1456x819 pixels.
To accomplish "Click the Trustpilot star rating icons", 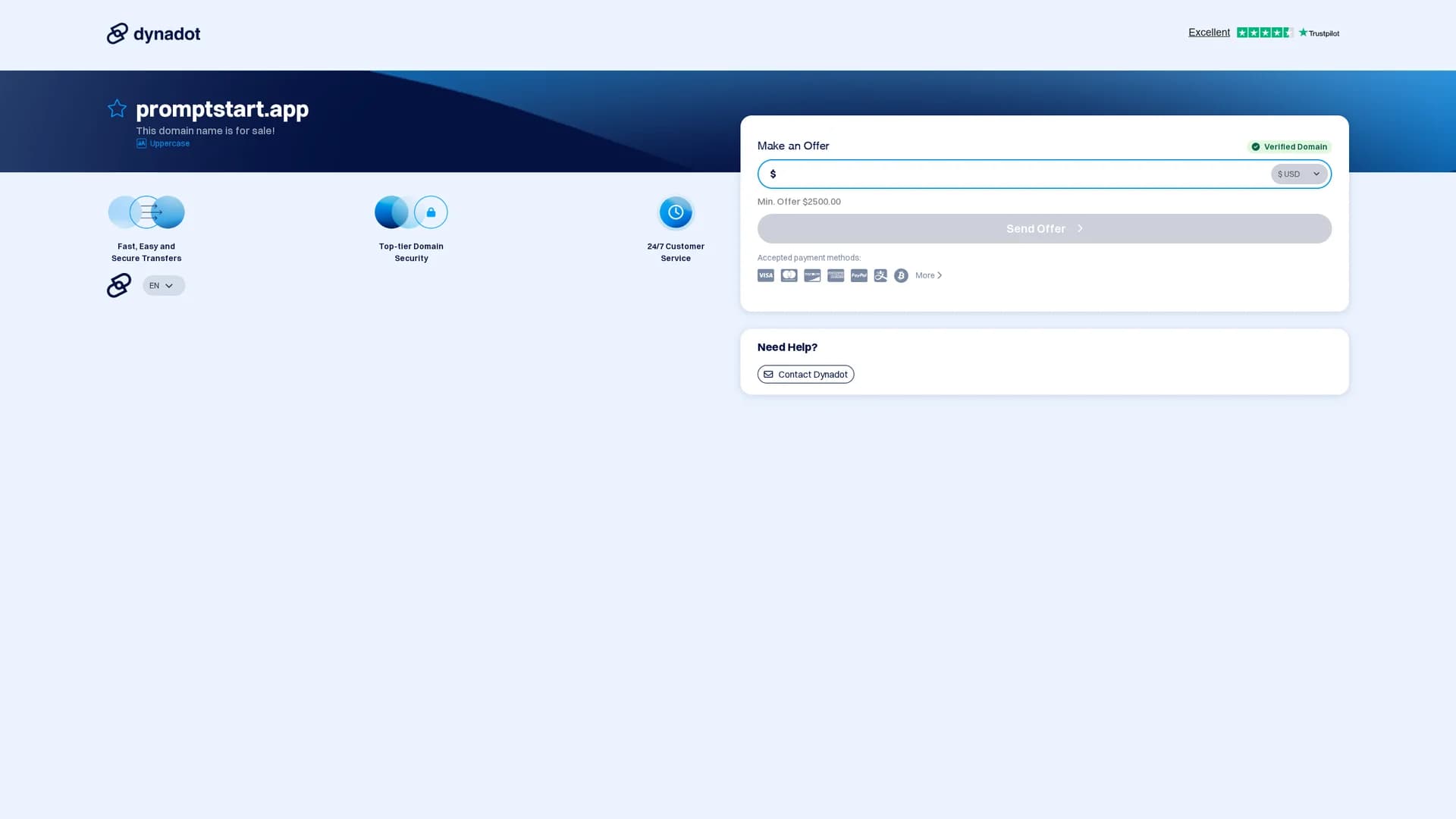I will coord(1265,33).
